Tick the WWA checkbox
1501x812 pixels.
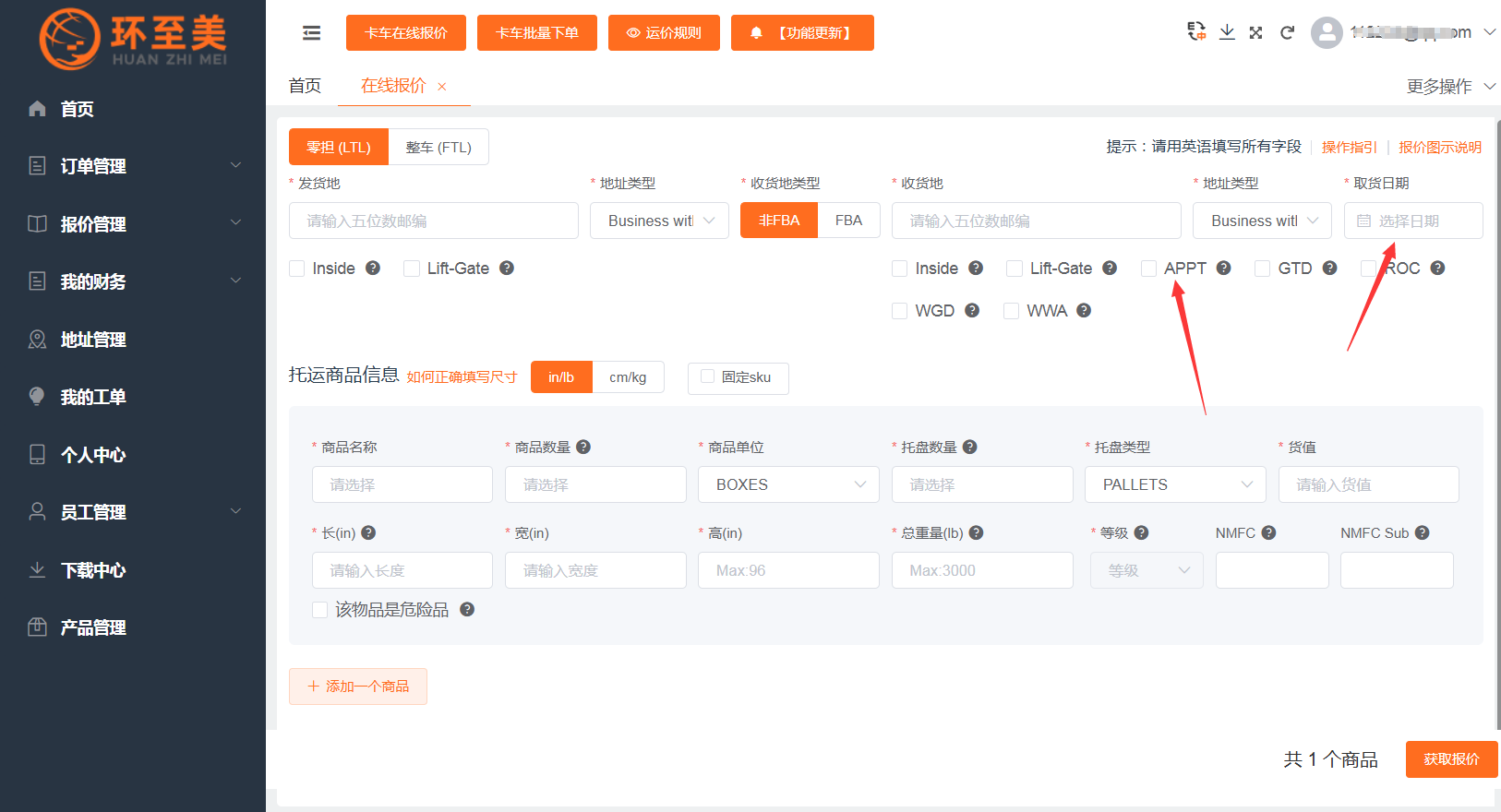[x=1012, y=311]
